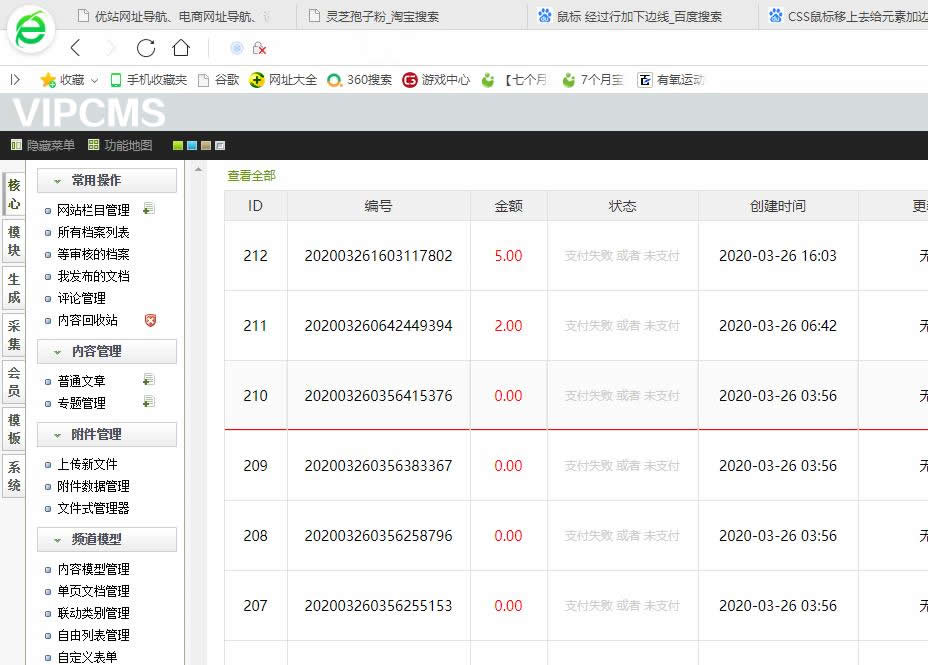The image size is (928, 665).
Task: Click the add icon next to 普通文章
Action: point(149,380)
